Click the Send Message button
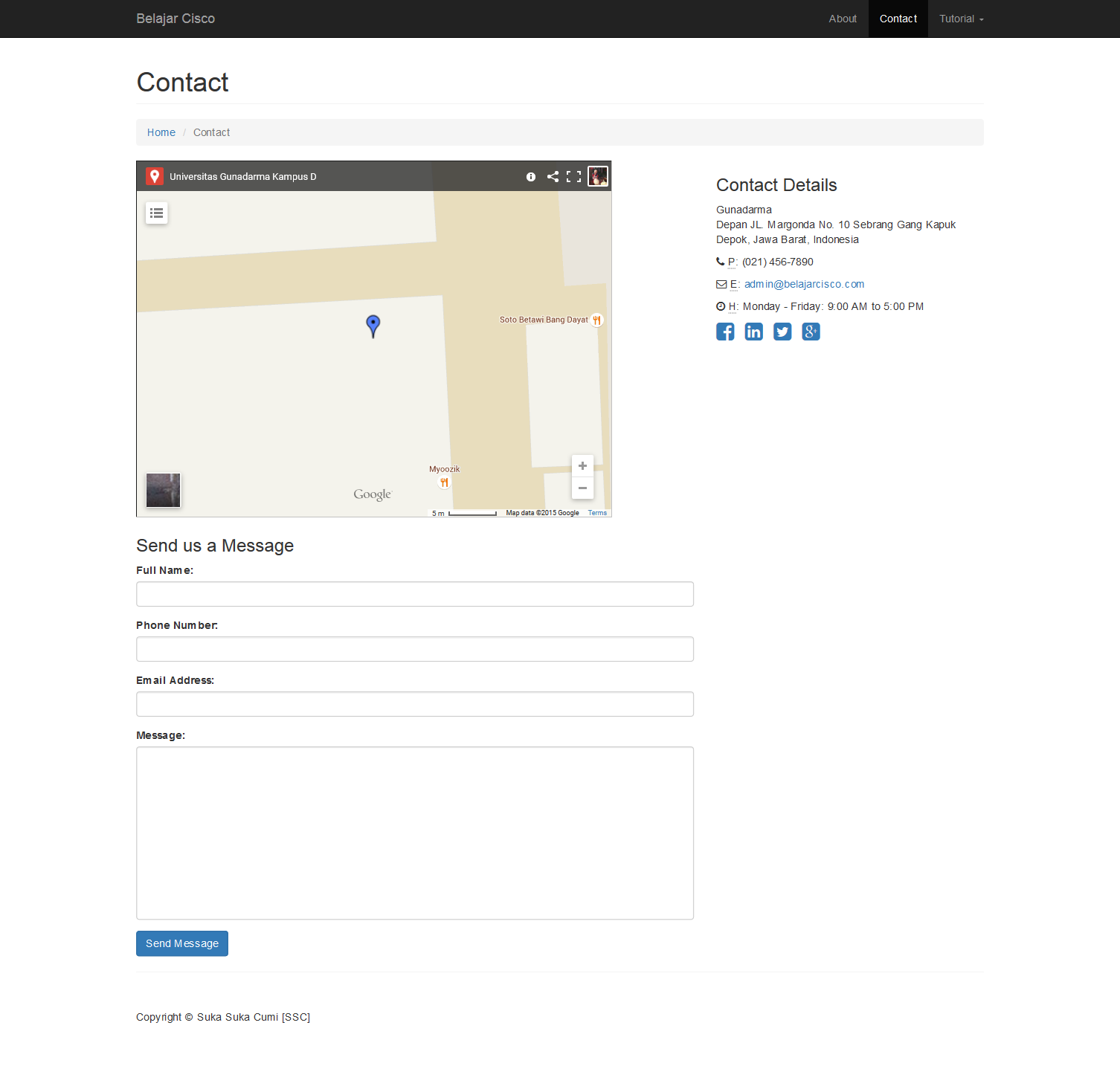Image resolution: width=1120 pixels, height=1069 pixels. (x=182, y=943)
